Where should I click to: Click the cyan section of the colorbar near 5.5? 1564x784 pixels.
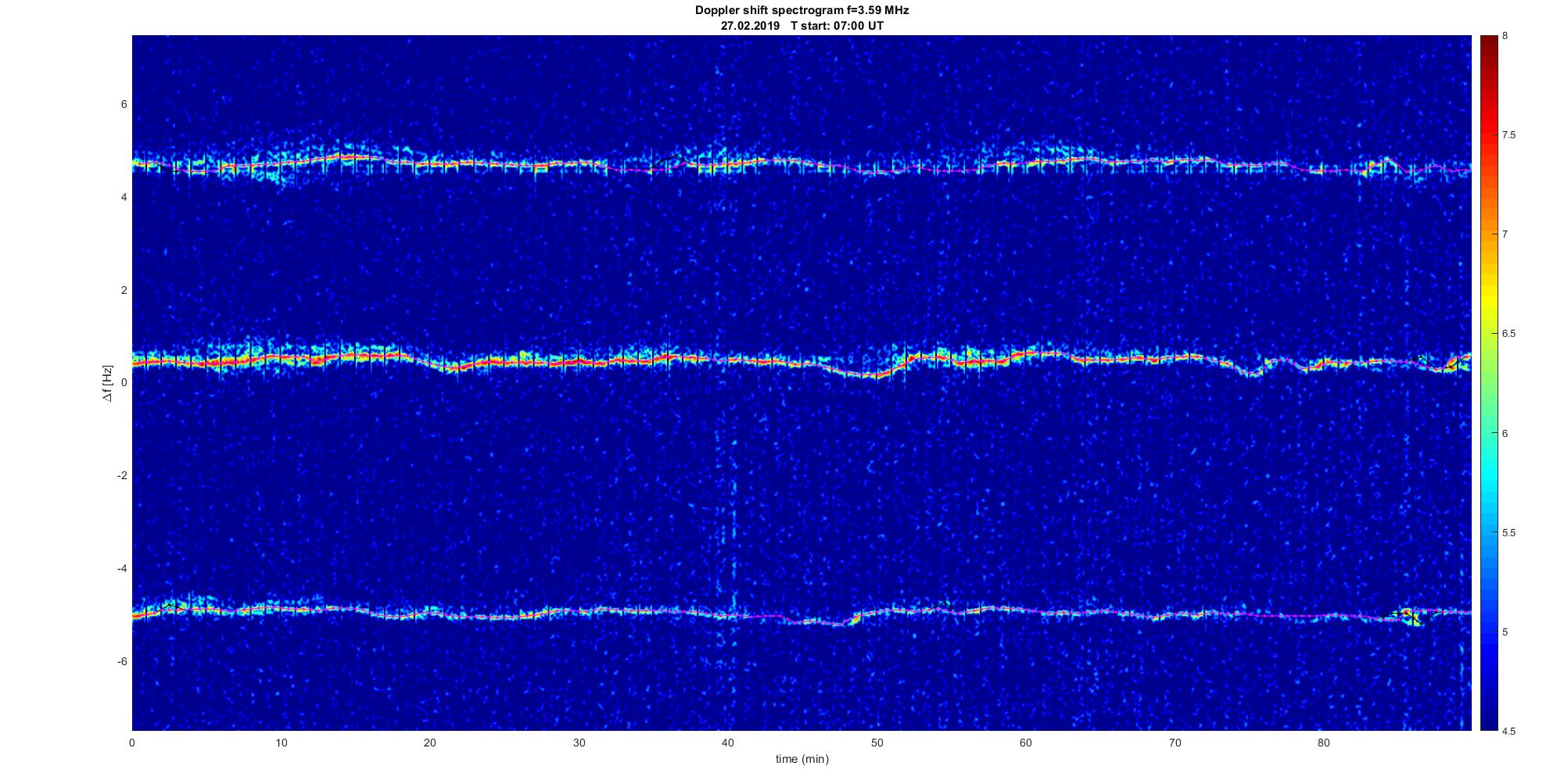[x=1488, y=533]
